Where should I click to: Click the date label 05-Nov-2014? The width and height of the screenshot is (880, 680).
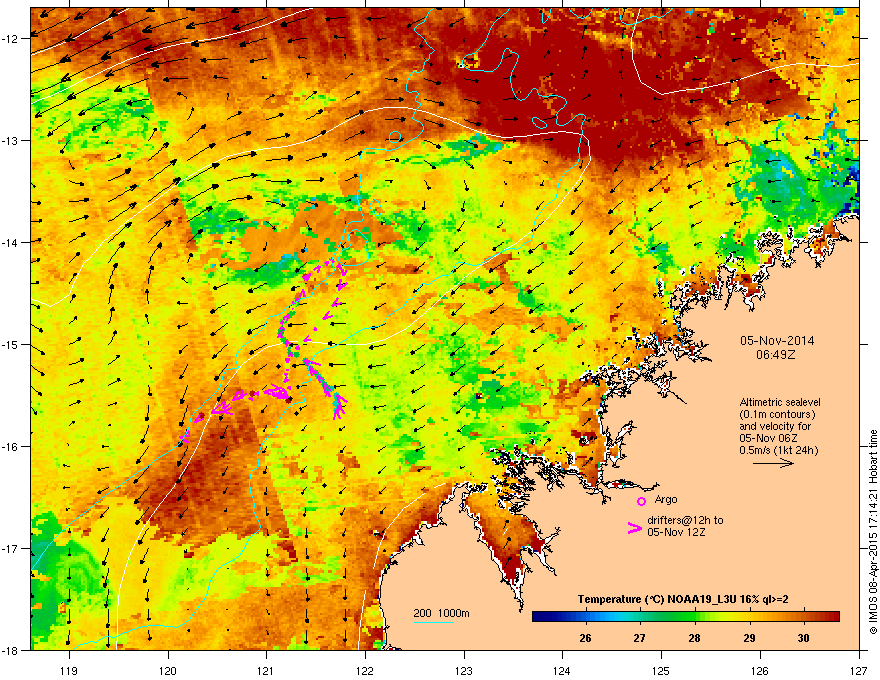click(777, 341)
